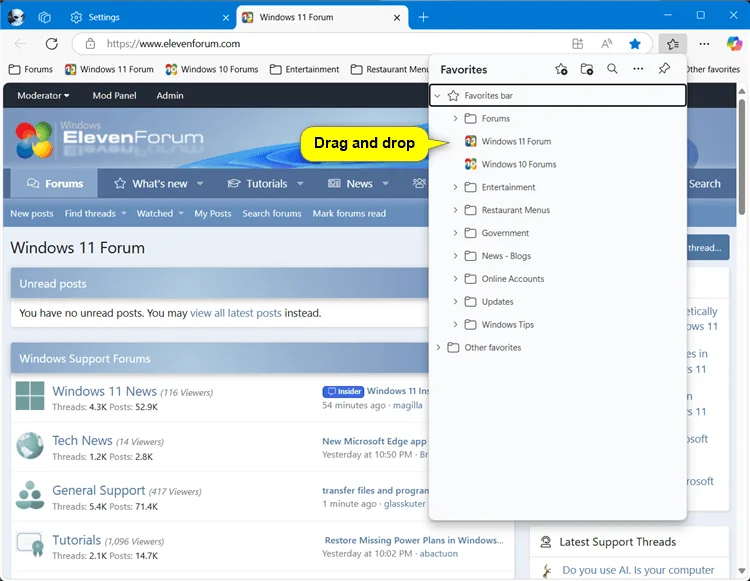
Task: Open Find threads dropdown arrow
Action: (123, 213)
